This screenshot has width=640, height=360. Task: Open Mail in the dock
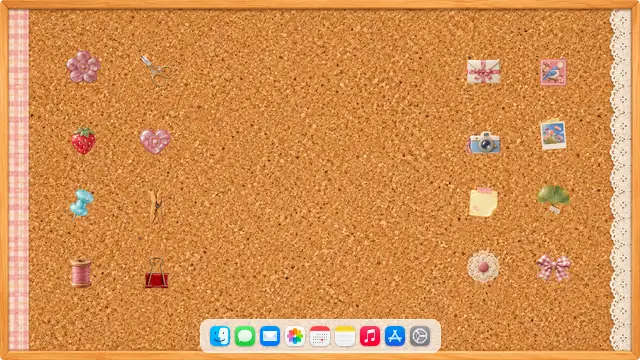coord(270,336)
